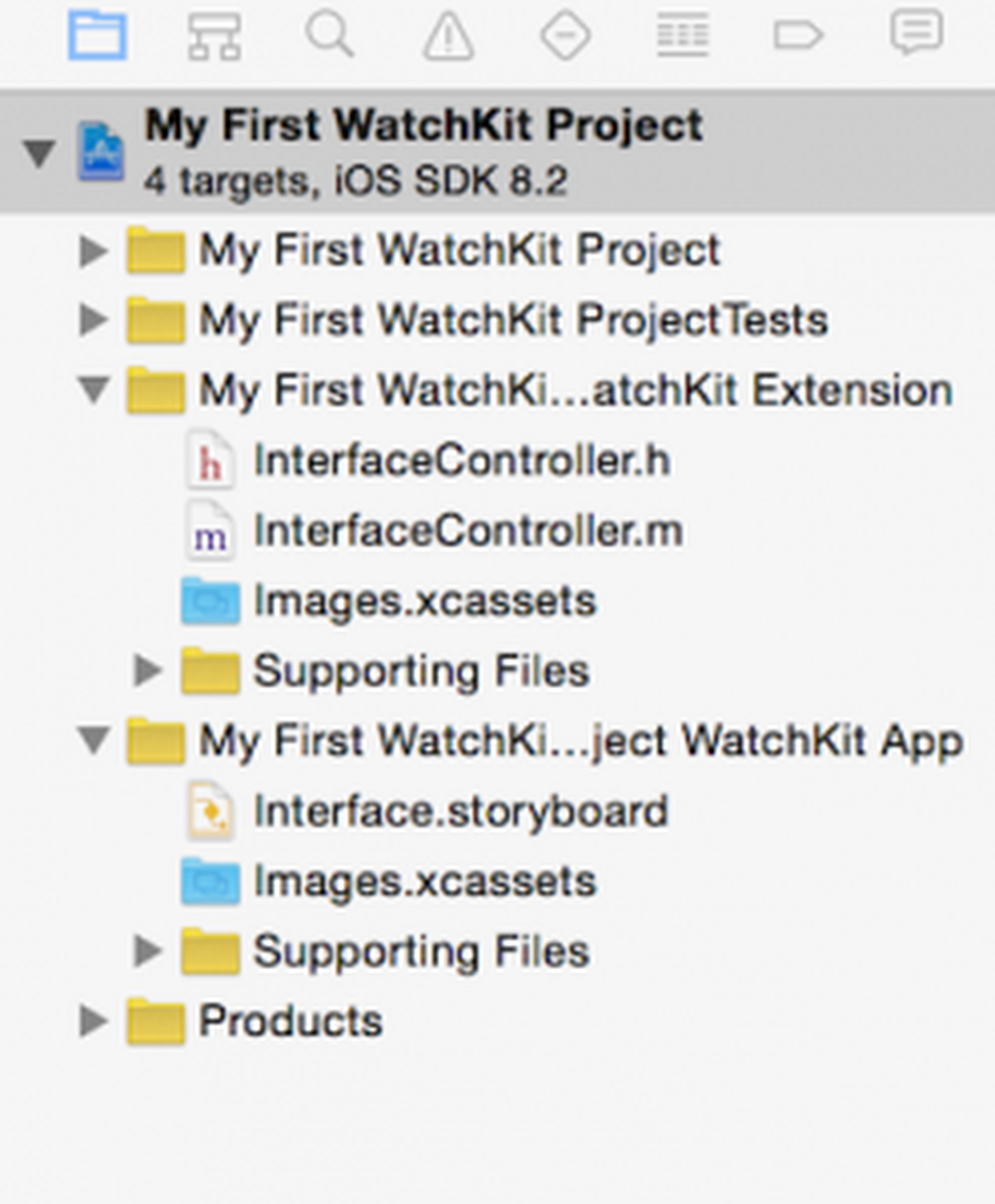Select Images.xcassets under WatchKit Extension
995x1204 pixels.
pyautogui.click(x=388, y=600)
